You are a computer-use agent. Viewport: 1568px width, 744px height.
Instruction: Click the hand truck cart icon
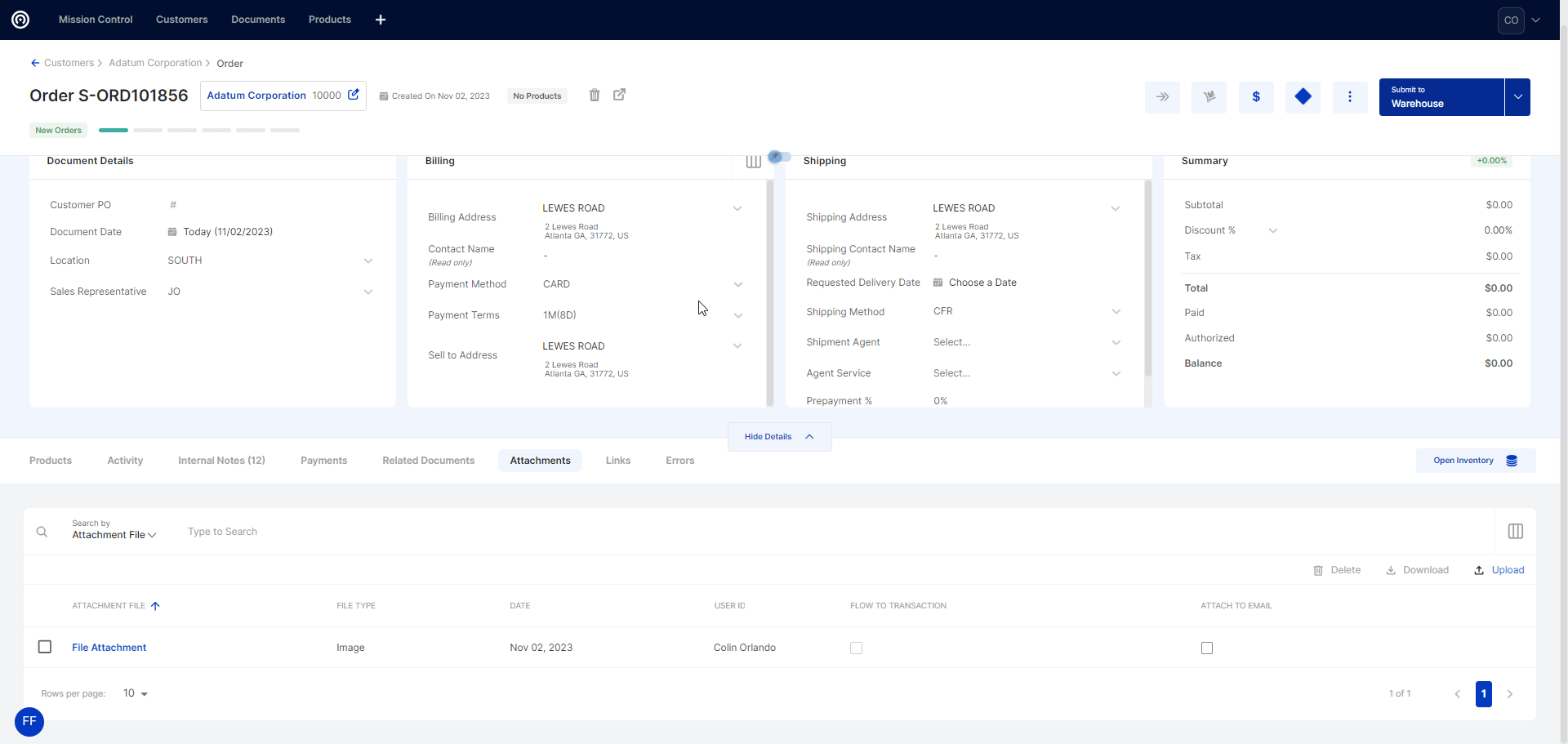pyautogui.click(x=1209, y=97)
